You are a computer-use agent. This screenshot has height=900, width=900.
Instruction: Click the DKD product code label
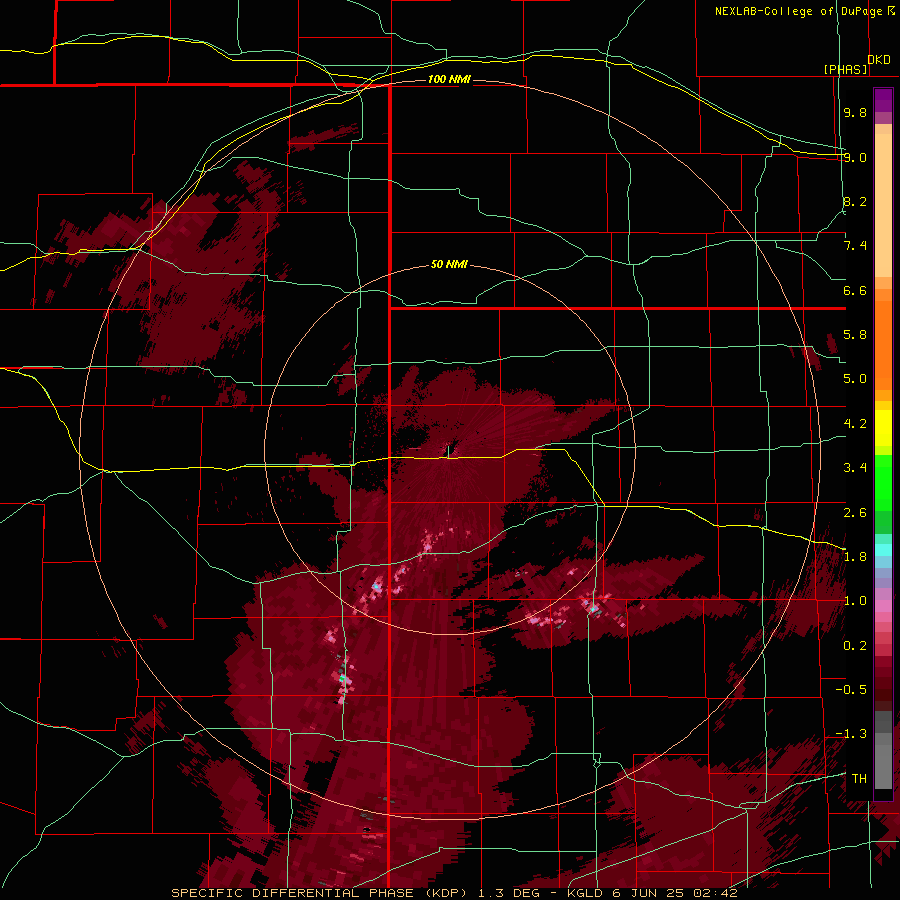(x=879, y=60)
